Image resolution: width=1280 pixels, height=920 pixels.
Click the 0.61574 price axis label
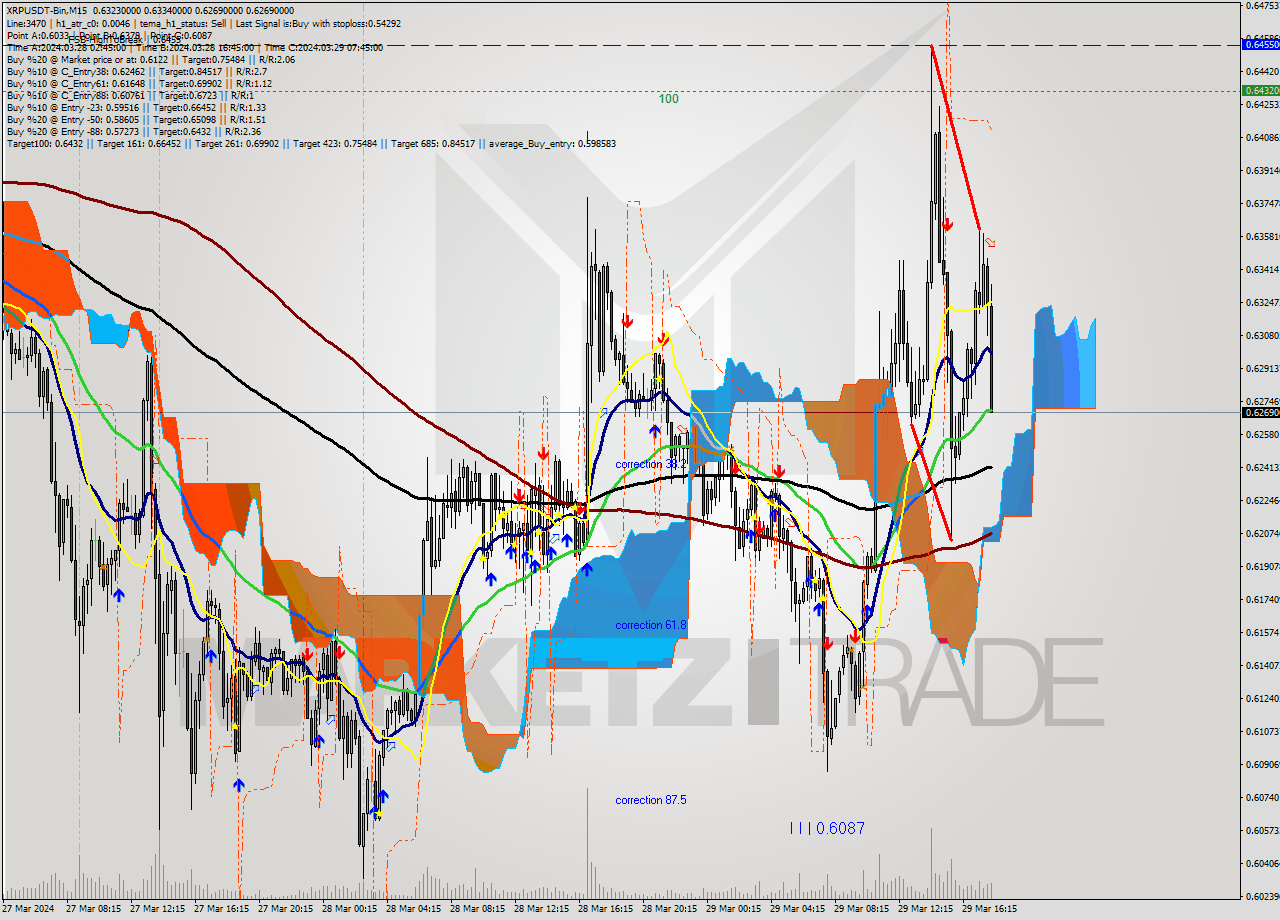click(1262, 632)
